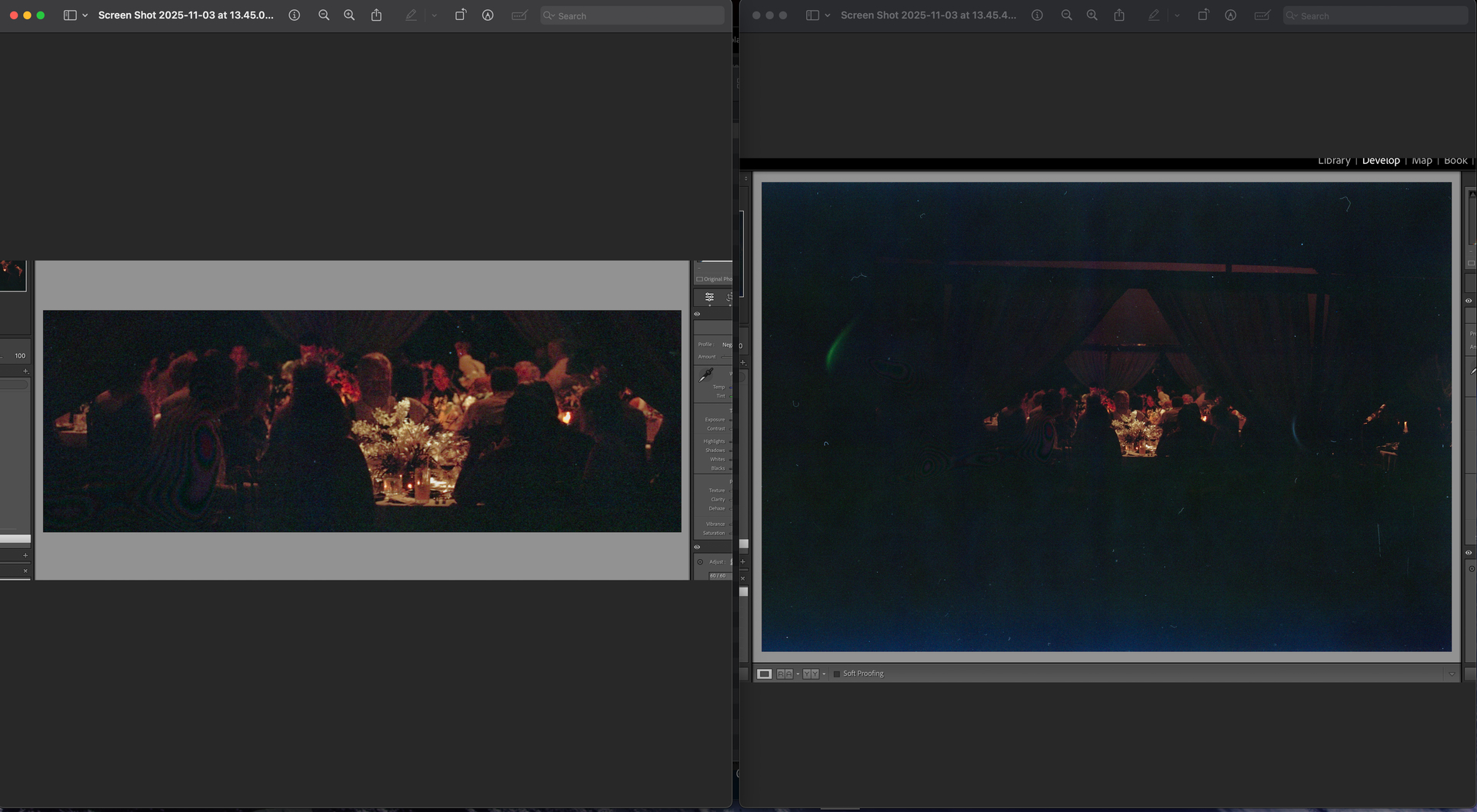The image size is (1477, 812).
Task: Show Markup toolbar in left Preview window
Action: pyautogui.click(x=488, y=15)
